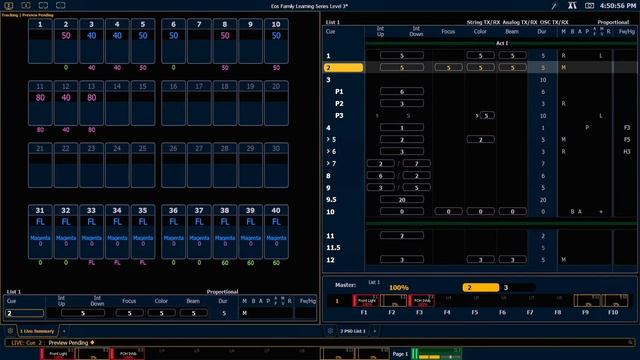The height and width of the screenshot is (360, 640).
Task: Select channel 10 tile
Action: [276, 41]
